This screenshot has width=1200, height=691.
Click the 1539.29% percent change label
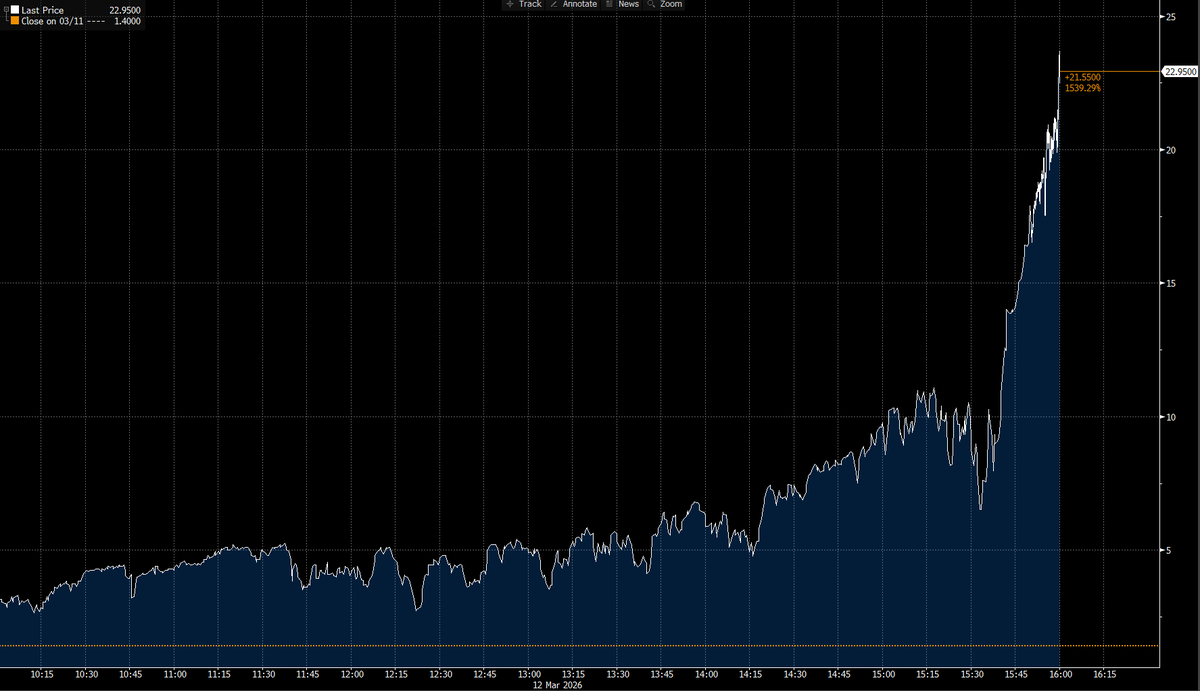coord(1083,88)
